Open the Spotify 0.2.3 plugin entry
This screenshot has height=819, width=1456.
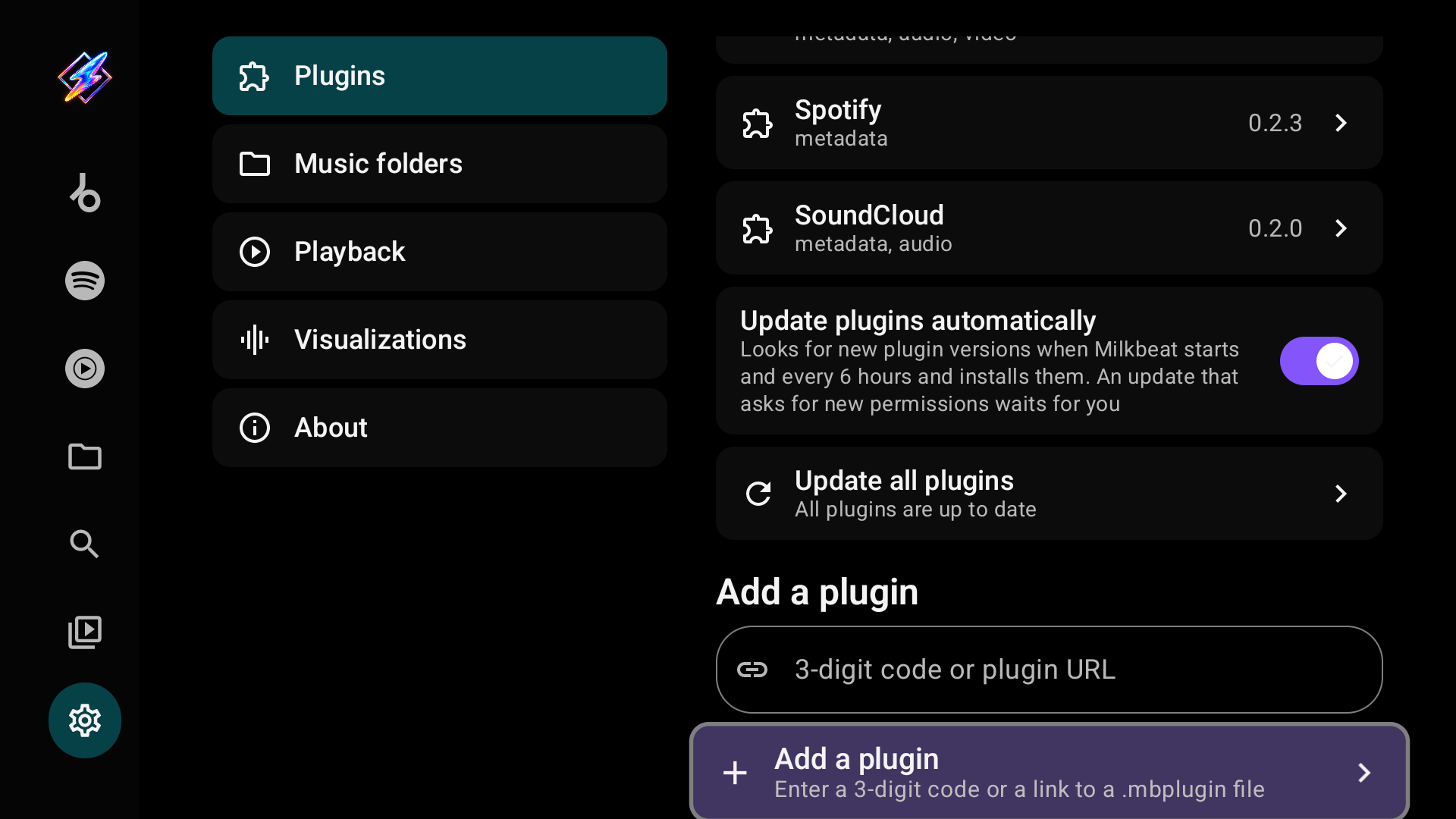pos(1050,123)
